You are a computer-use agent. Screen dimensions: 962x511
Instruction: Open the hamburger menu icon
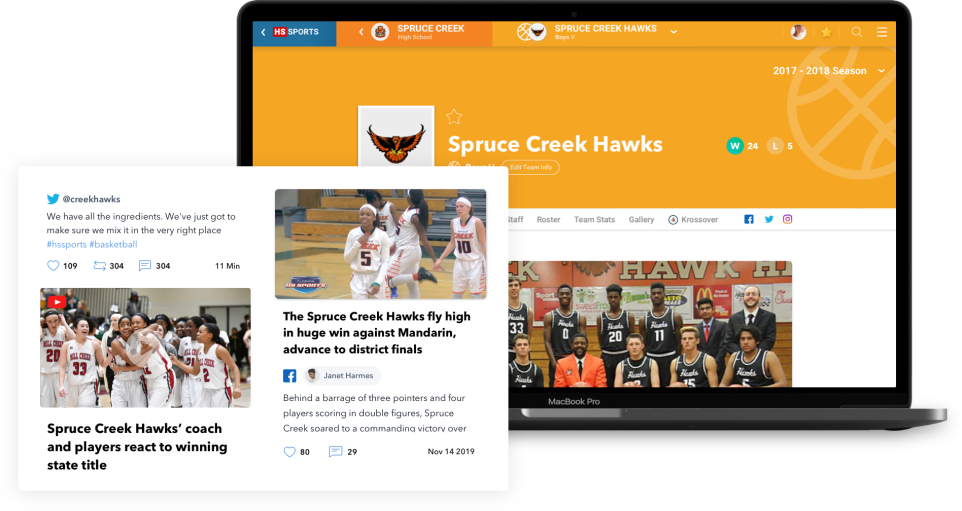click(x=882, y=32)
